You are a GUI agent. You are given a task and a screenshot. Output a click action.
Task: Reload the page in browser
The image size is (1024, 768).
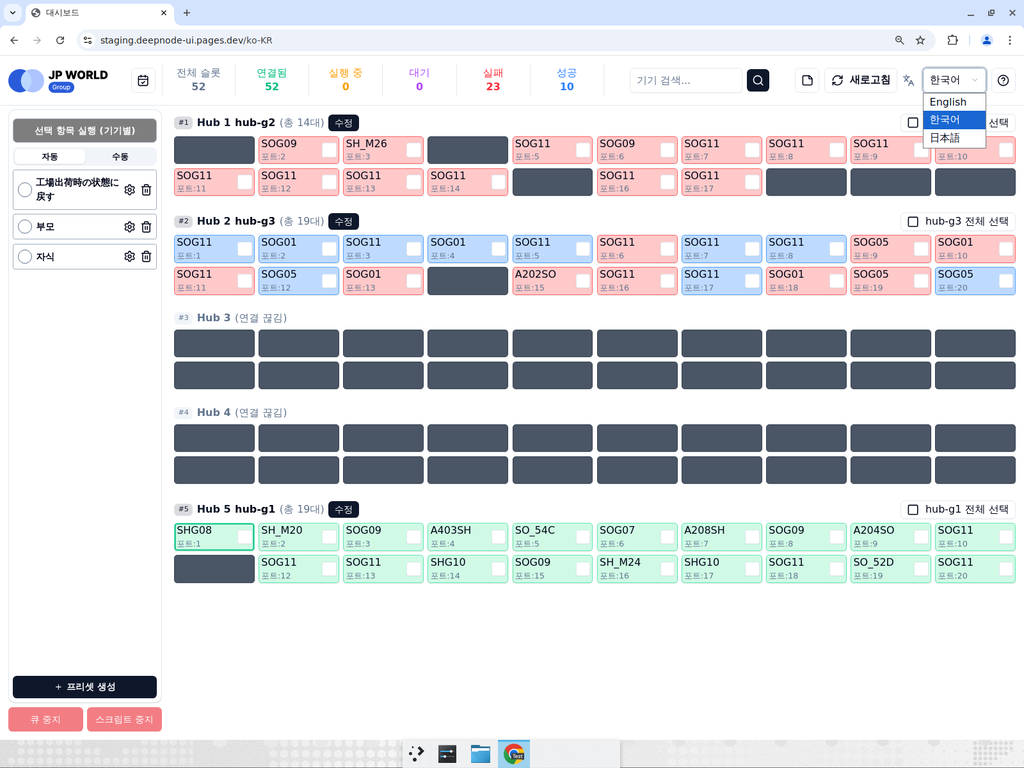[x=60, y=40]
